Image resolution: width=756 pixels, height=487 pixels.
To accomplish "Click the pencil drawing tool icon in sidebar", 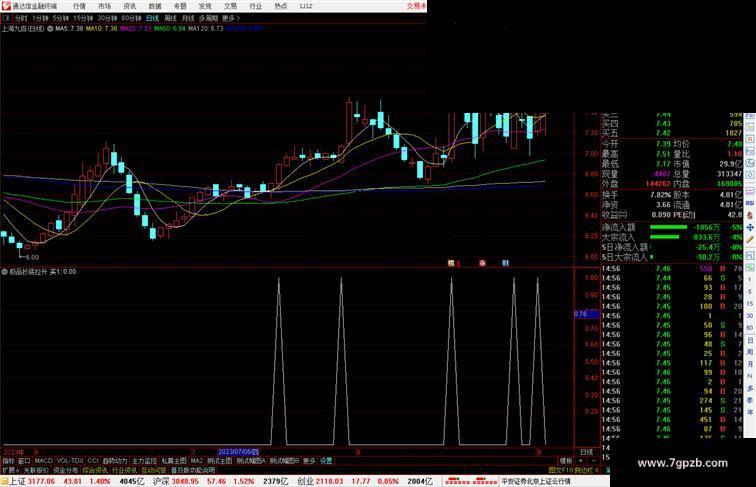I will 750,240.
